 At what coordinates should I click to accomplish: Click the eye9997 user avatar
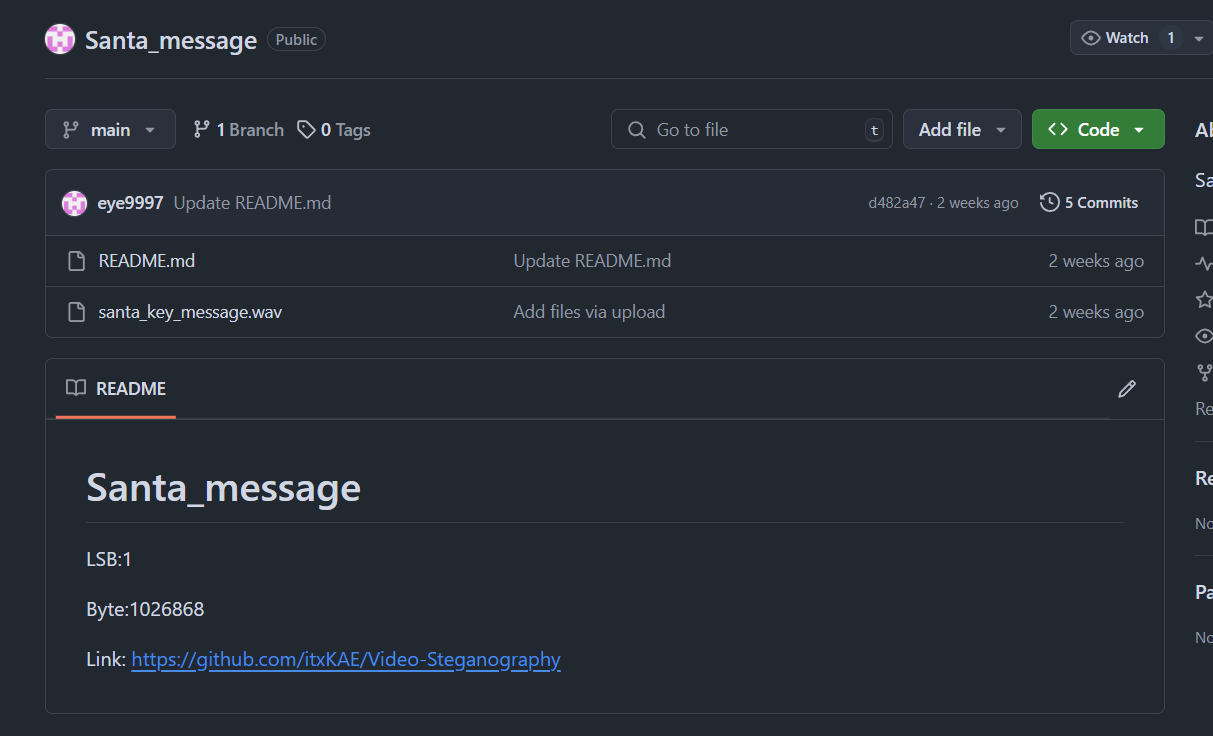click(x=75, y=203)
